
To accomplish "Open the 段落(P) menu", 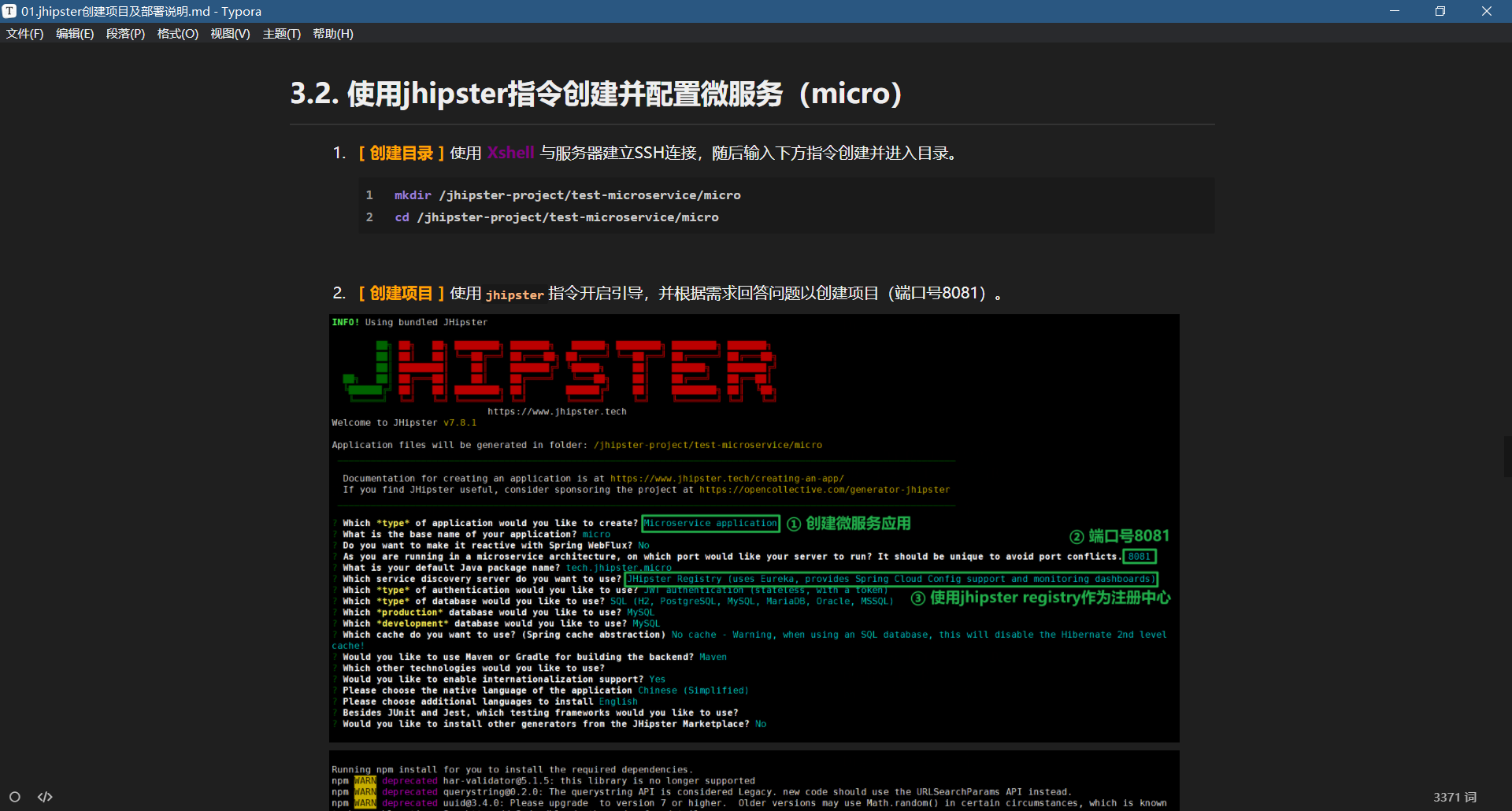I will [125, 34].
